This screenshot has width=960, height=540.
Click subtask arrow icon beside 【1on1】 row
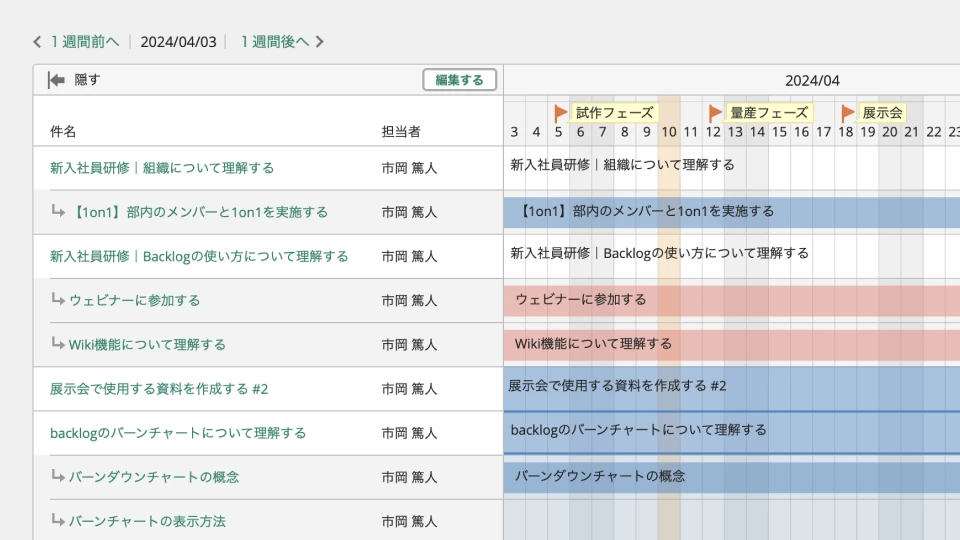(x=58, y=211)
